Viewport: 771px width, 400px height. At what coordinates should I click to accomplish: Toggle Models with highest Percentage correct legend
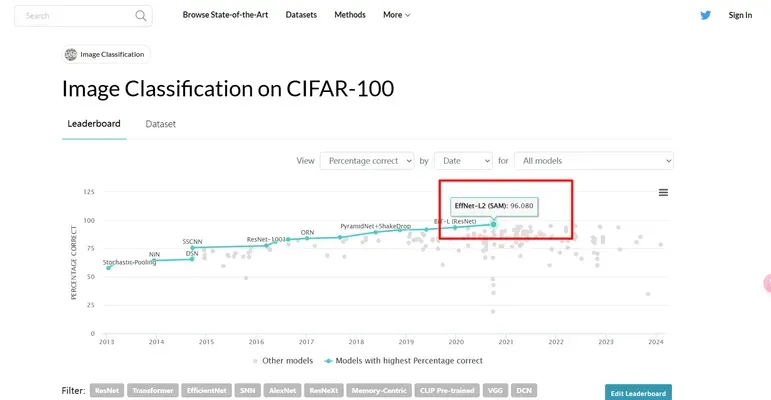pyautogui.click(x=403, y=361)
